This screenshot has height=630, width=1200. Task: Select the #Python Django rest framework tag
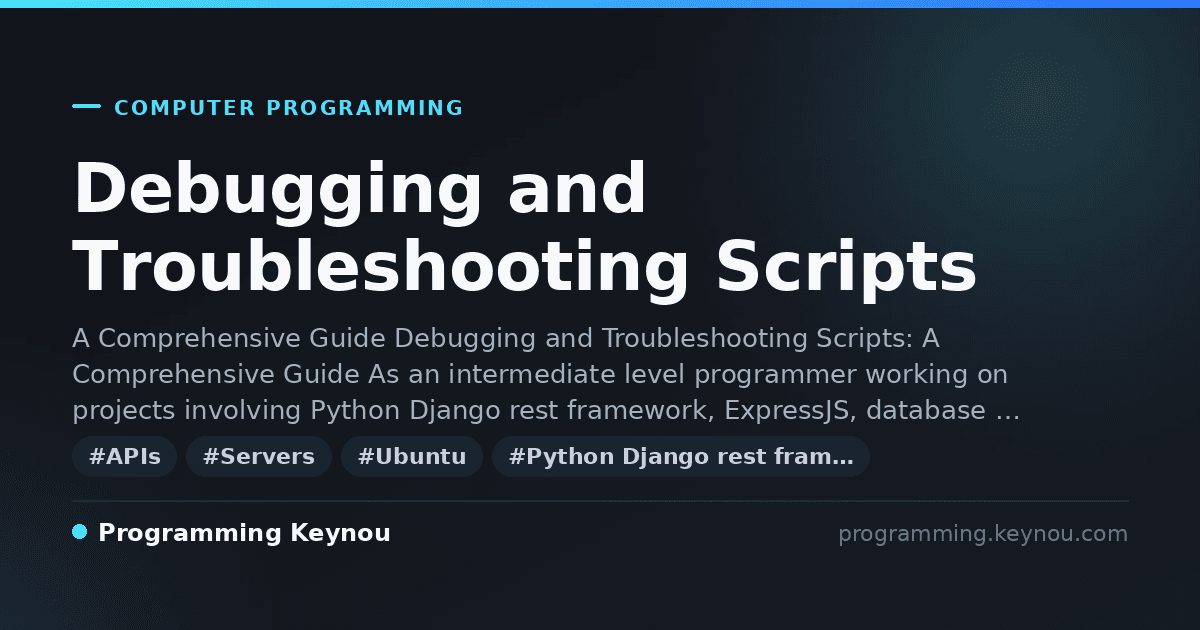(x=681, y=457)
